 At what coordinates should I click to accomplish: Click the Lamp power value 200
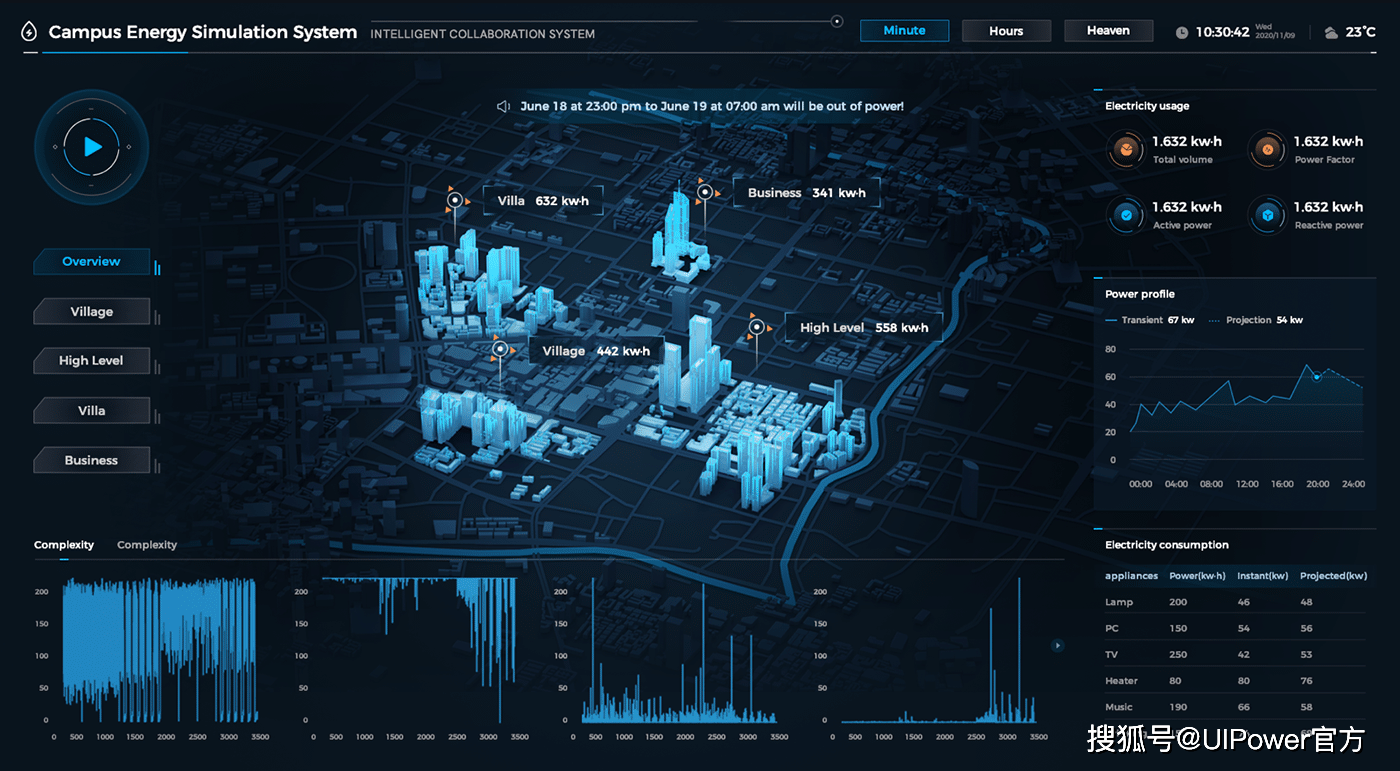pyautogui.click(x=1178, y=602)
